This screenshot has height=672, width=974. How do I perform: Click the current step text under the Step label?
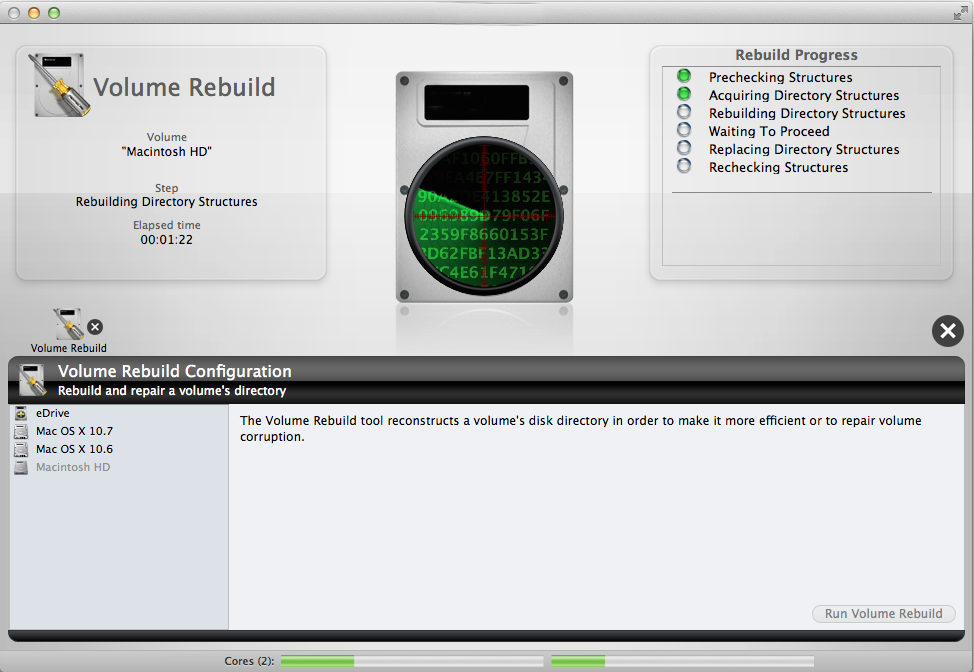[166, 202]
